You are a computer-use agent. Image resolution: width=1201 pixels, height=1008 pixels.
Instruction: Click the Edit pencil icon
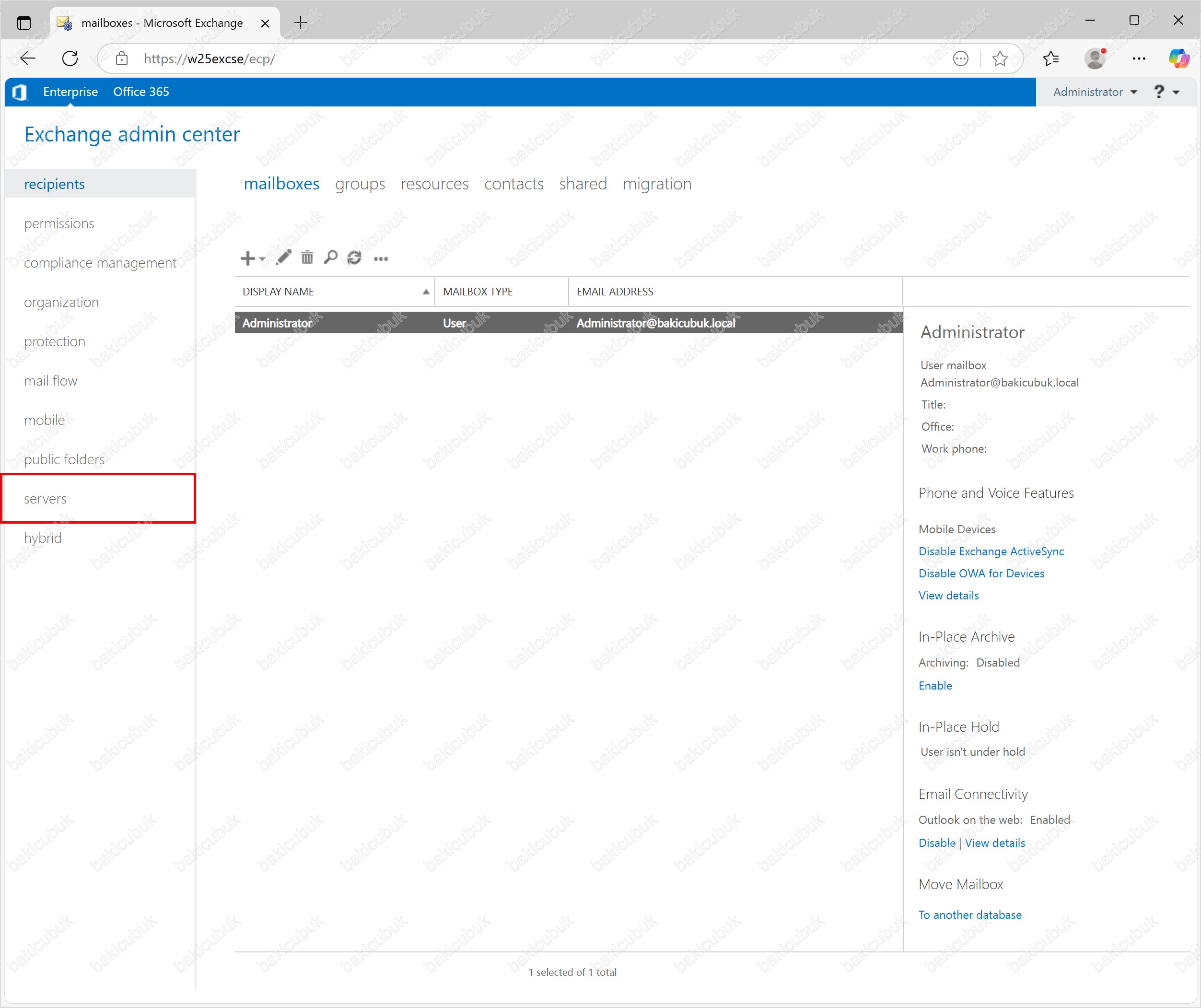283,258
